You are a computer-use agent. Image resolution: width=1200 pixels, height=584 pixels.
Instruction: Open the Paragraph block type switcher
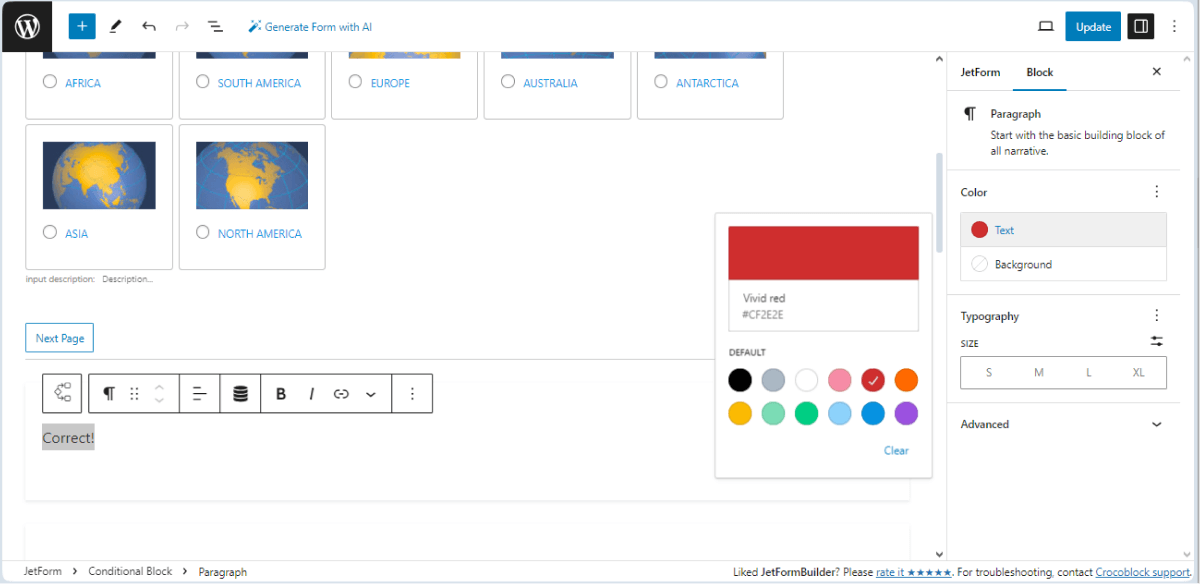[x=108, y=394]
